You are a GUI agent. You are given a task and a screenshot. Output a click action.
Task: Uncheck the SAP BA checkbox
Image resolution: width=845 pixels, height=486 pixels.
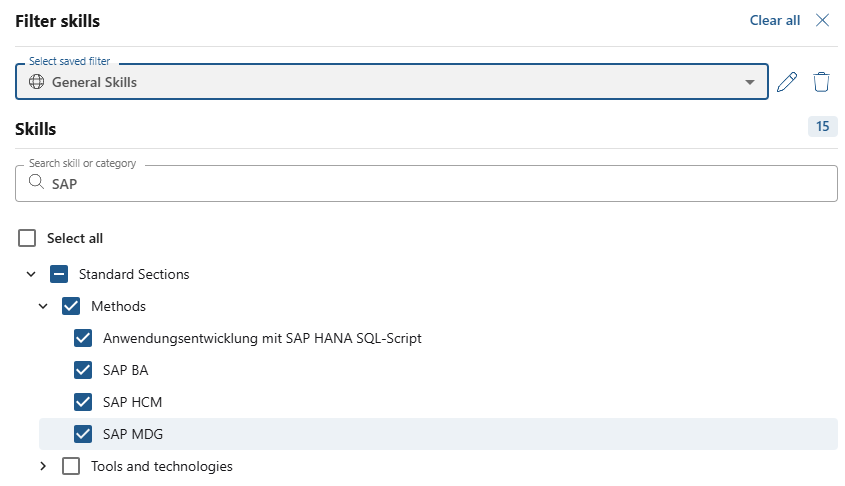[x=83, y=370]
